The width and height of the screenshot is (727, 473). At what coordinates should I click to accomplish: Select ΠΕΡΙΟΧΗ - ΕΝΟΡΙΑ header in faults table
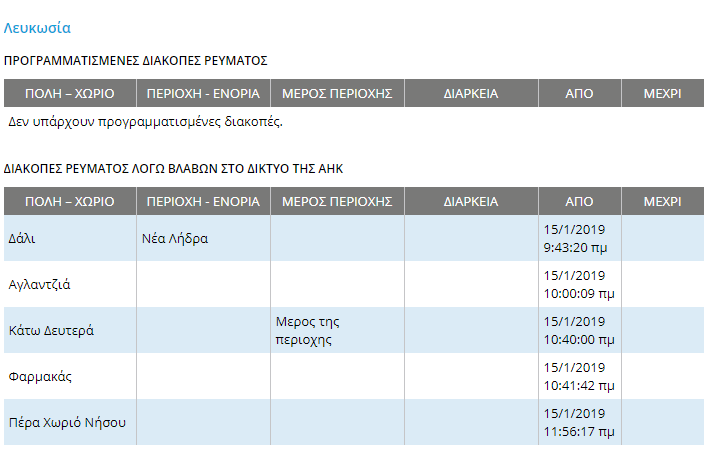coord(203,201)
